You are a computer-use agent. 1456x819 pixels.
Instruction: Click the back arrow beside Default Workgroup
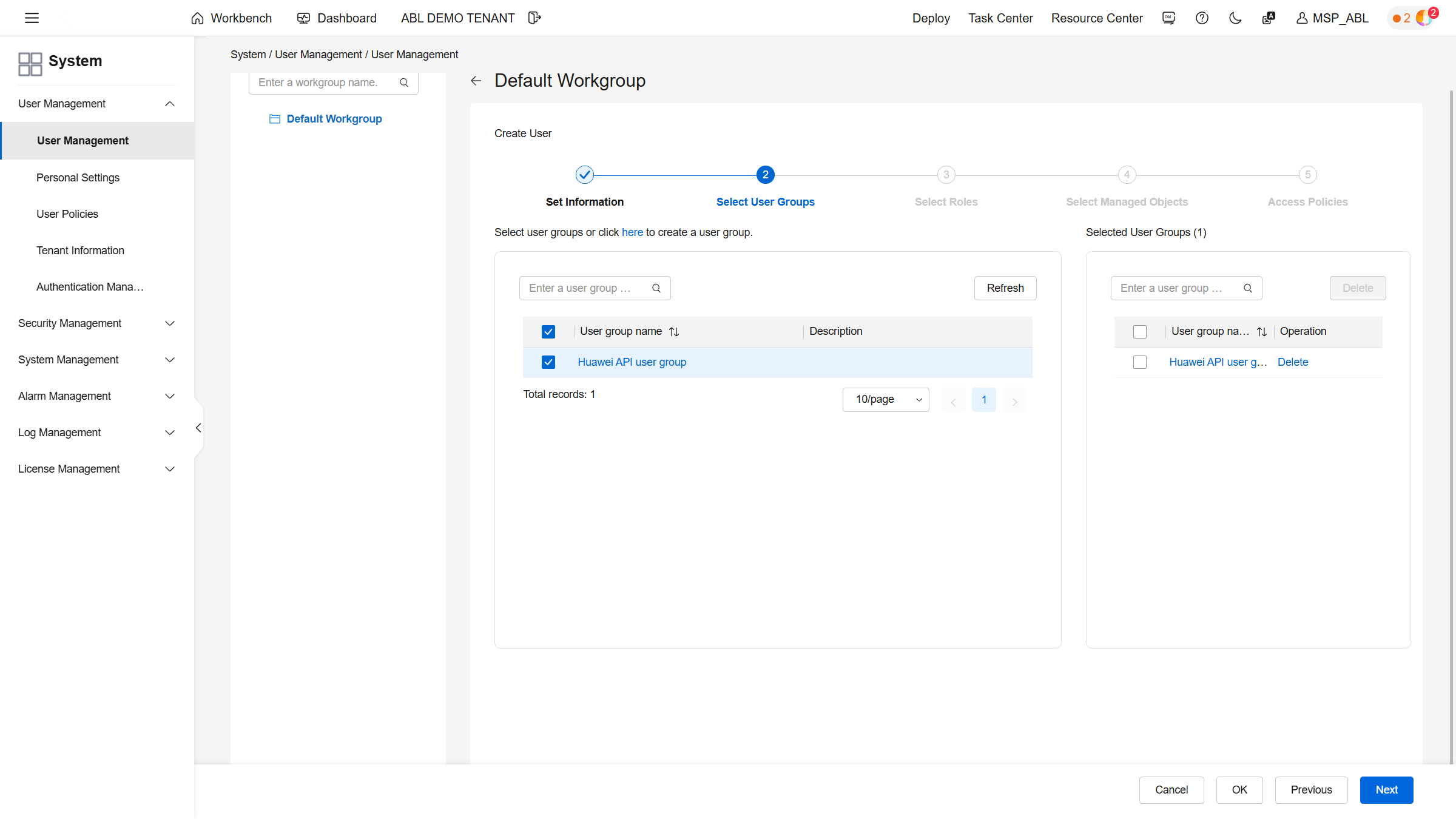(x=476, y=81)
